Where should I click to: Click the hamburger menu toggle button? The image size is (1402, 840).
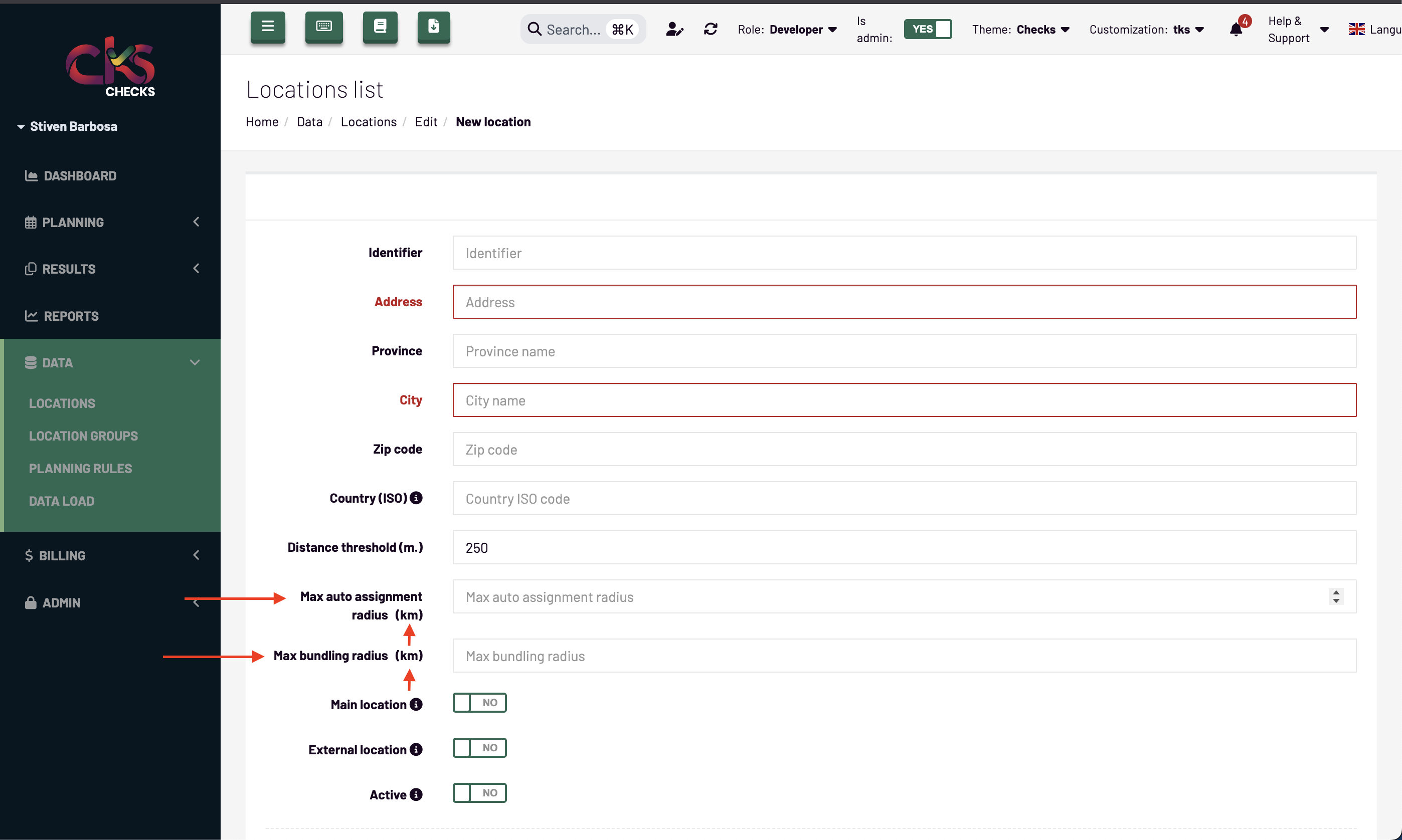coord(268,27)
